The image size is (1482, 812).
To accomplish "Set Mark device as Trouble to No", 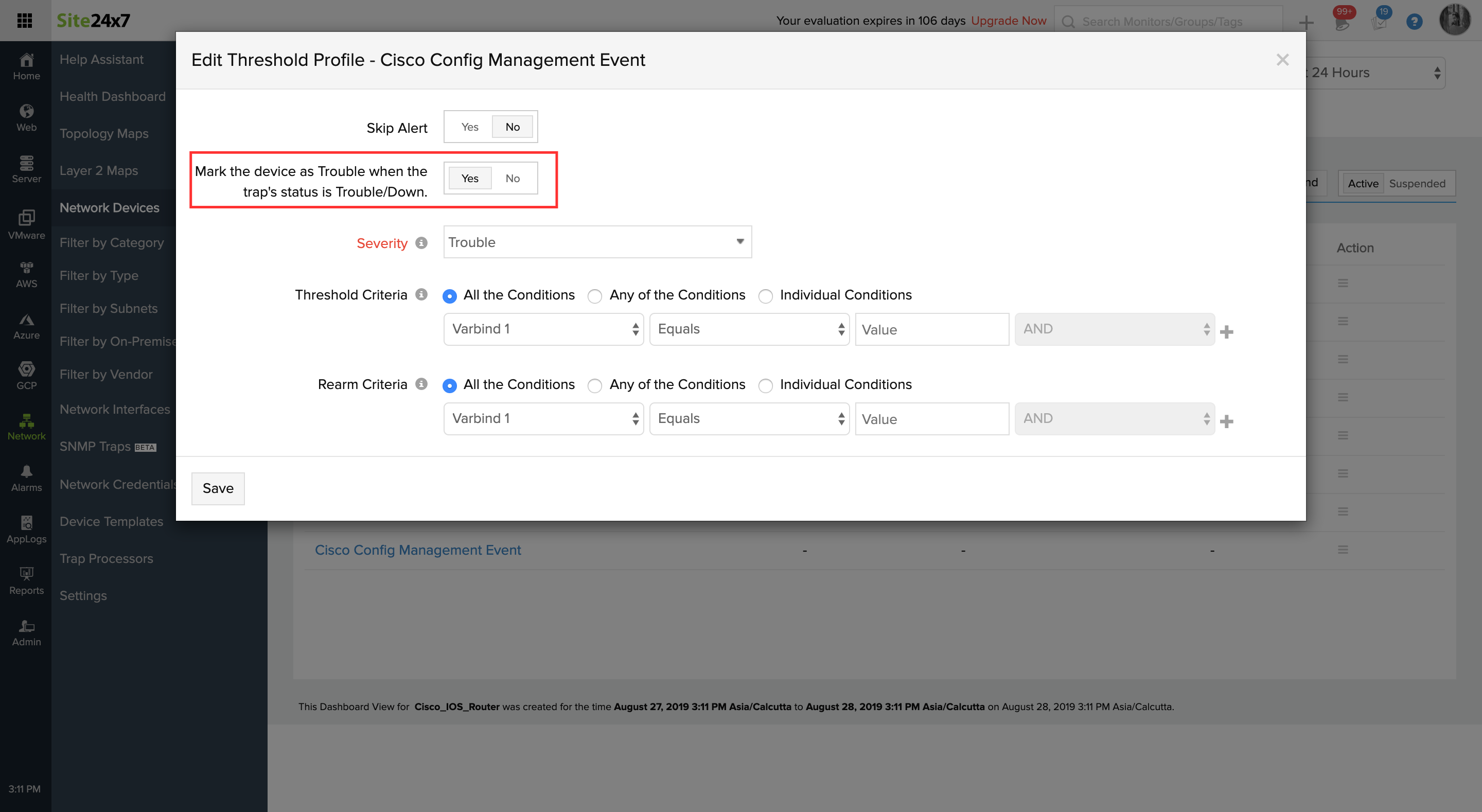I will tap(512, 179).
